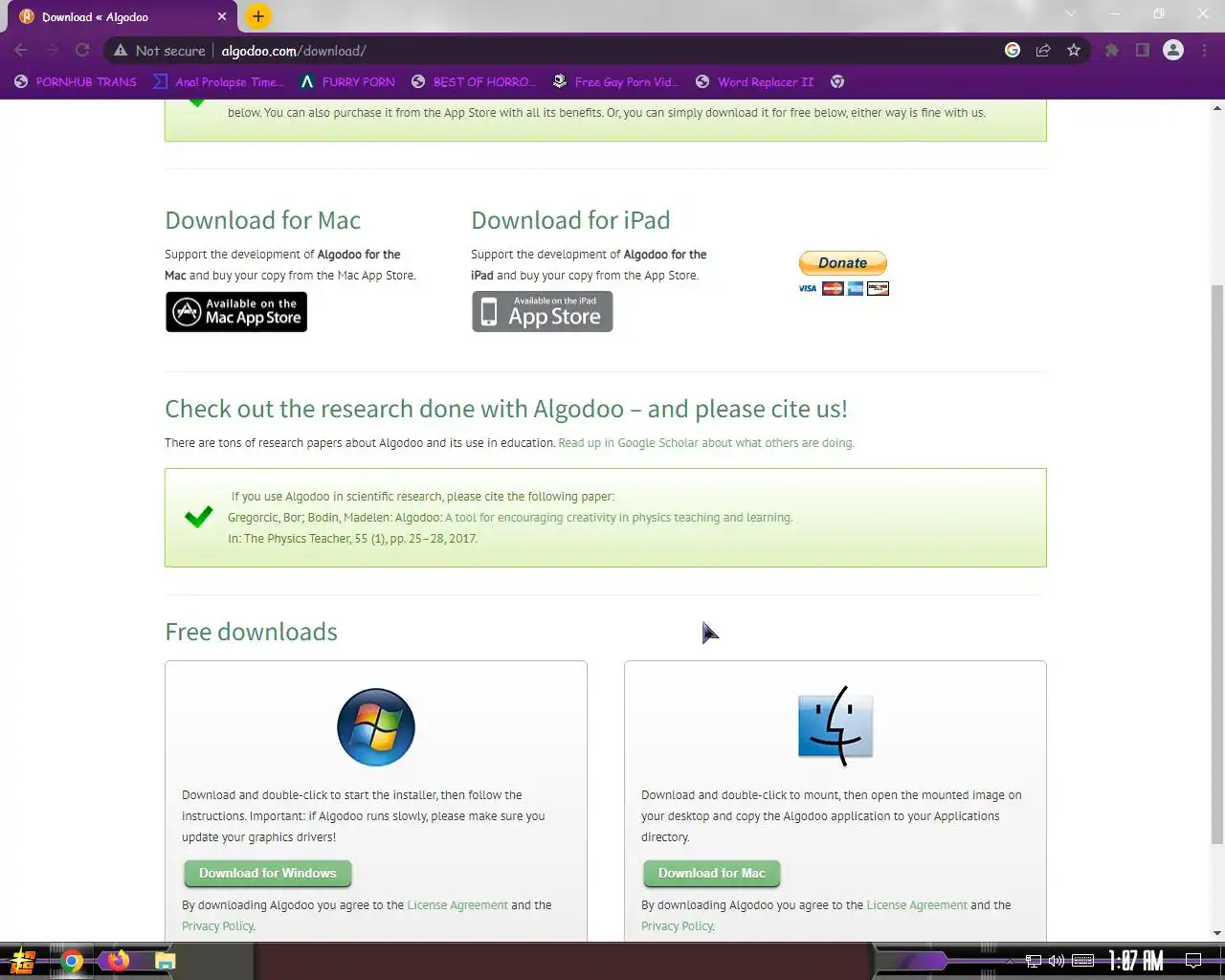Open Privacy Policy link in Windows card
The width and height of the screenshot is (1225, 980).
click(218, 926)
